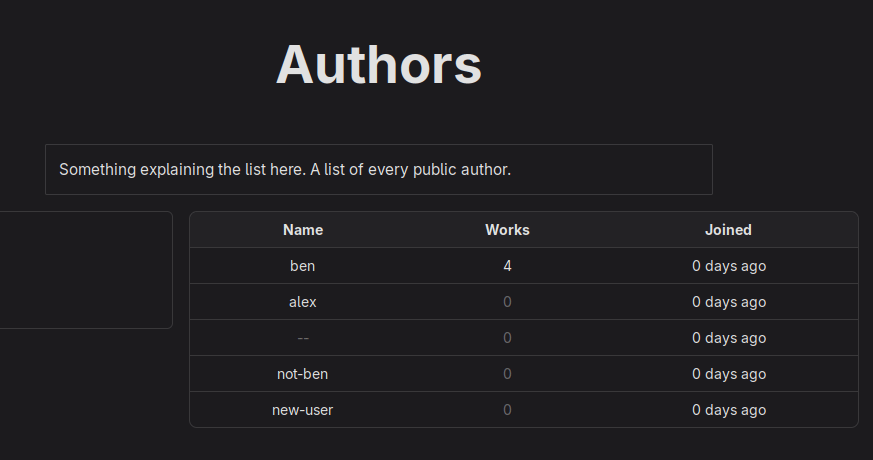Image resolution: width=873 pixels, height=460 pixels.
Task: Click the Authors page heading
Action: [379, 65]
